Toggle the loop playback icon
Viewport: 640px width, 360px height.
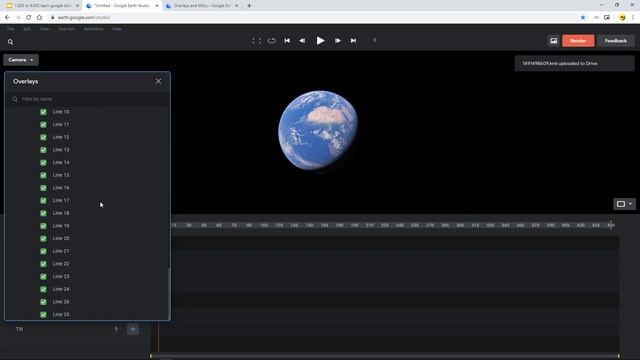tap(272, 41)
